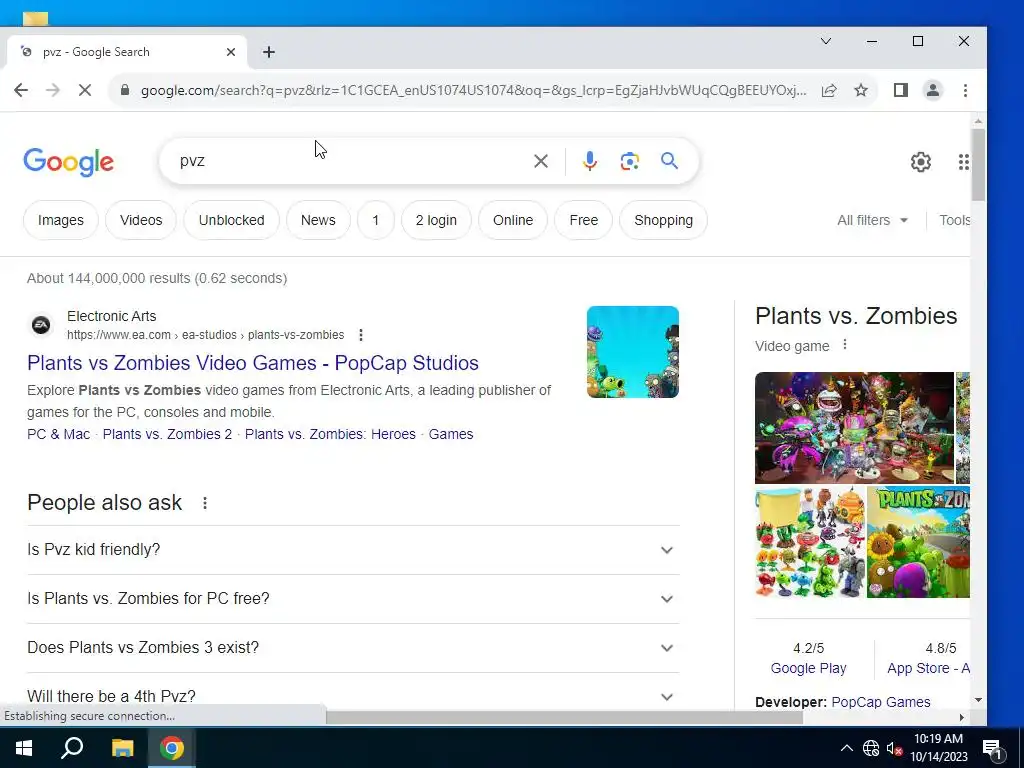Stop loading the page

(x=85, y=90)
